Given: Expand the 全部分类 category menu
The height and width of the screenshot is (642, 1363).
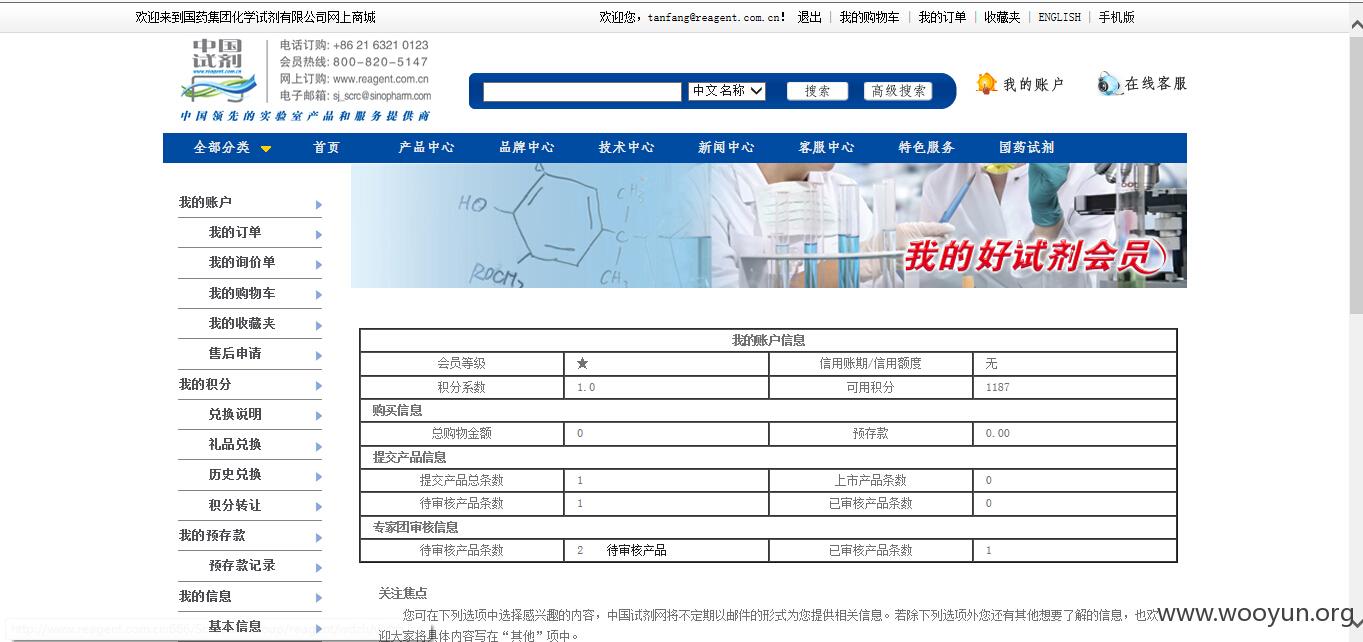Looking at the screenshot, I should [232, 147].
